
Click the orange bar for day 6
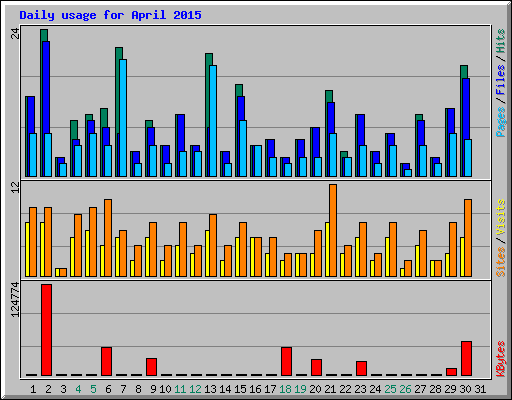pyautogui.click(x=108, y=238)
